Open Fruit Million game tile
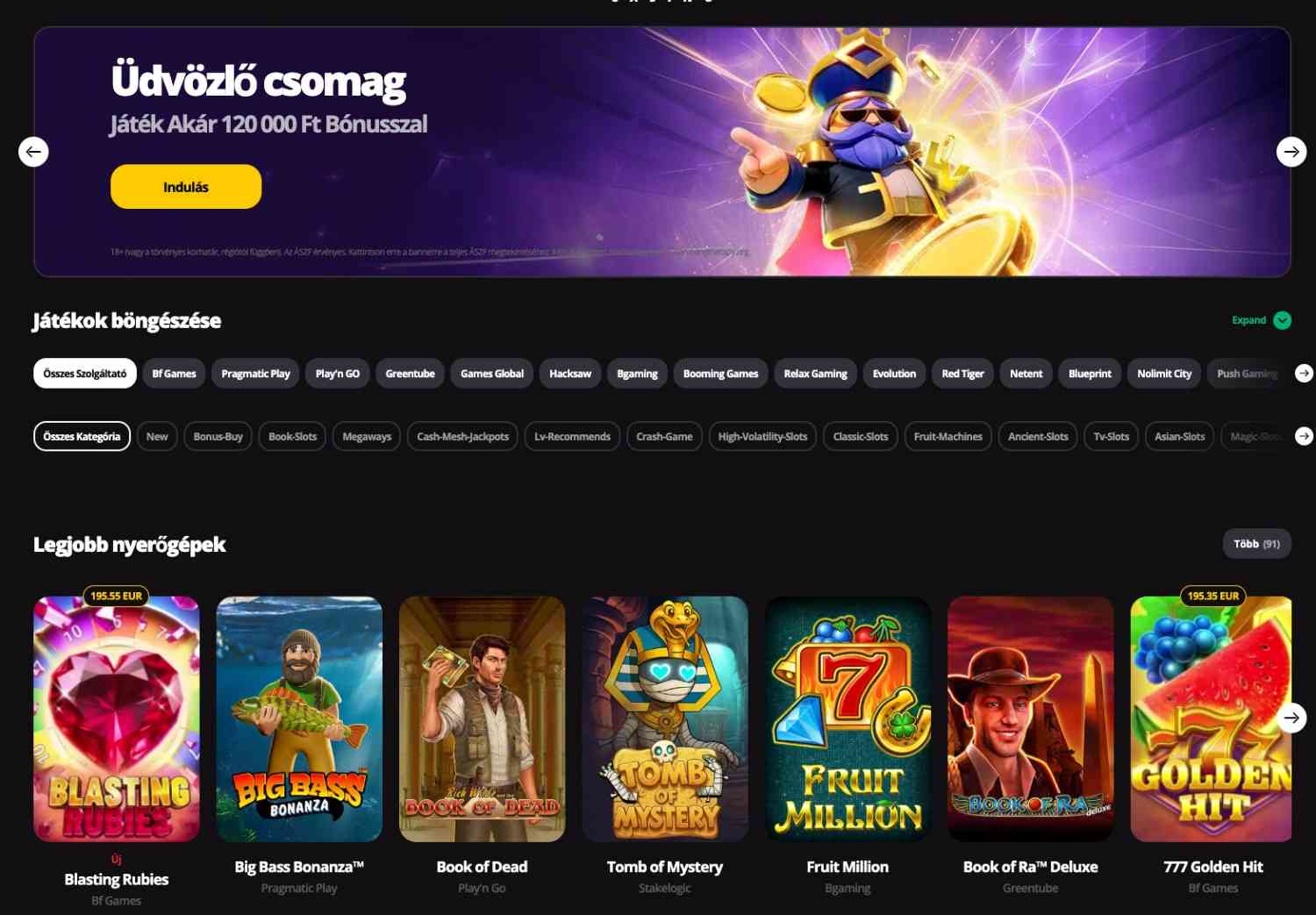Screen dimensions: 1316x915 [848, 719]
